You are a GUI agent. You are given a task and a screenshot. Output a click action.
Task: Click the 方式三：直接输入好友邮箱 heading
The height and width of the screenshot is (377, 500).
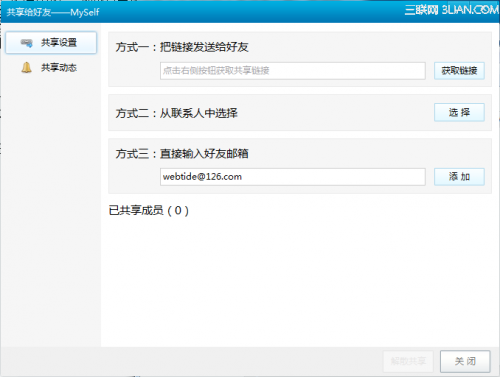[182, 154]
